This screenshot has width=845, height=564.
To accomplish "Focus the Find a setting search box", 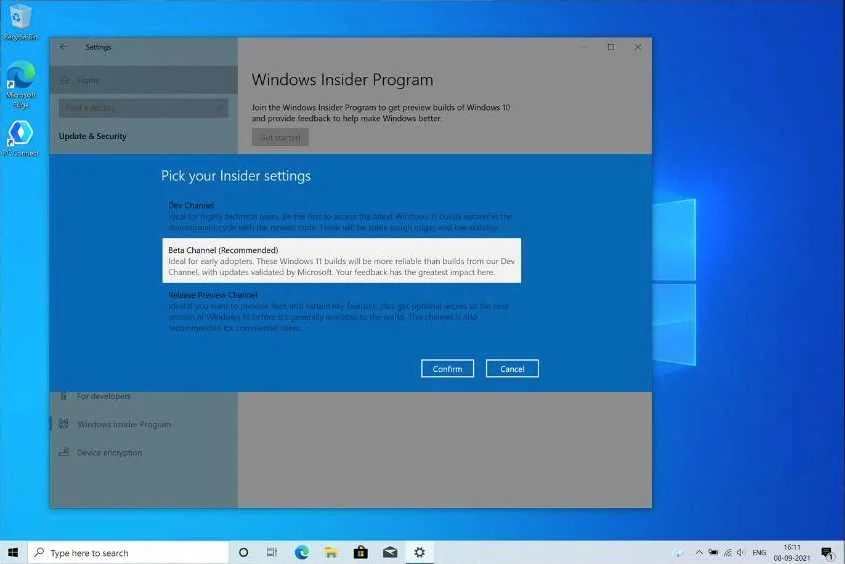I will 143,108.
